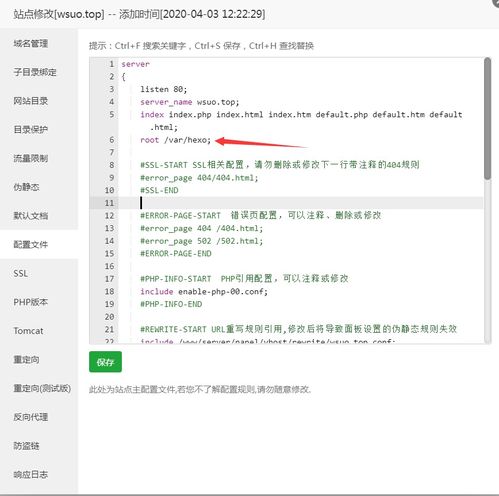Click the editor vertical scrollbar thumb
499x496 pixels.
point(487,118)
